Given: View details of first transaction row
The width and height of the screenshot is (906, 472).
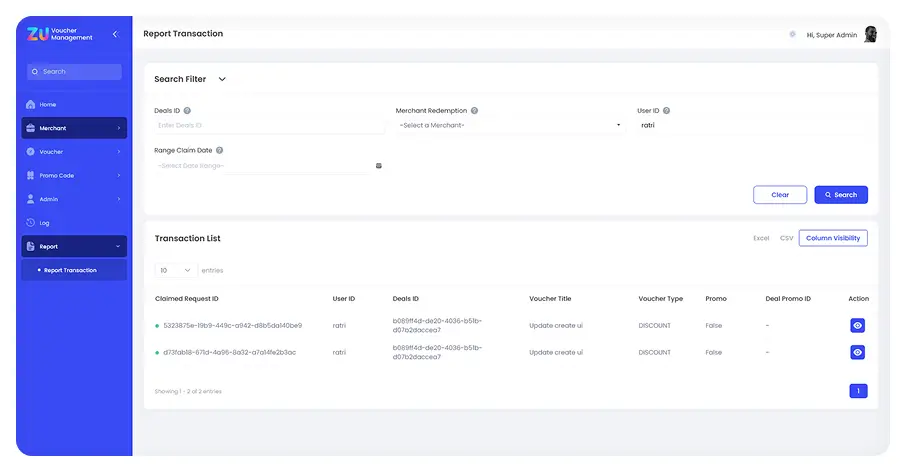Looking at the screenshot, I should (857, 326).
